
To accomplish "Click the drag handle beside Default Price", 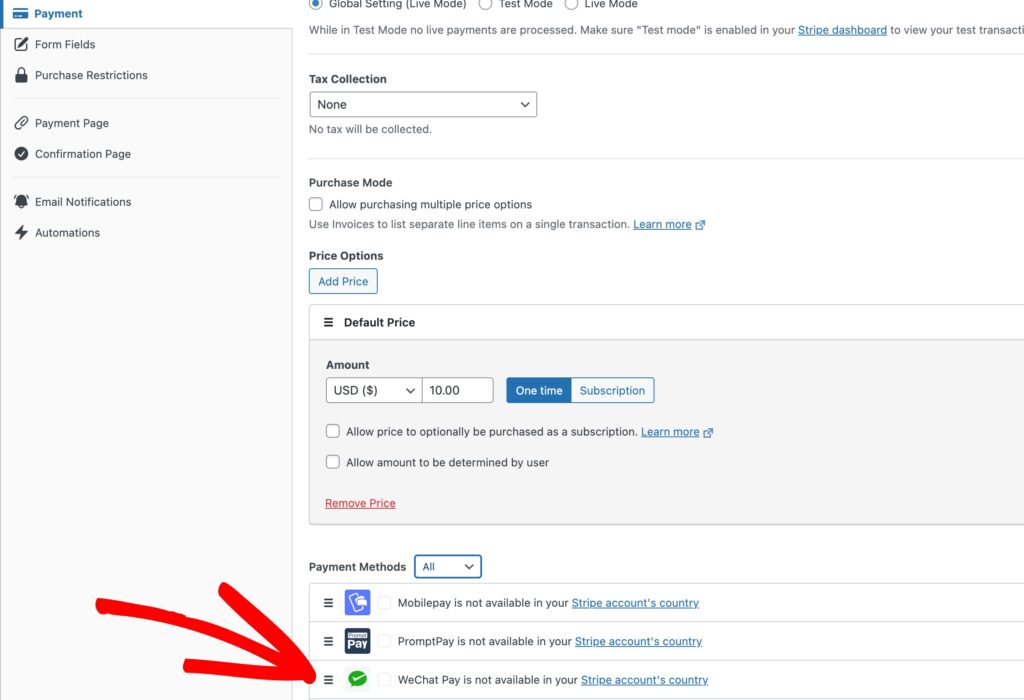I will point(329,322).
